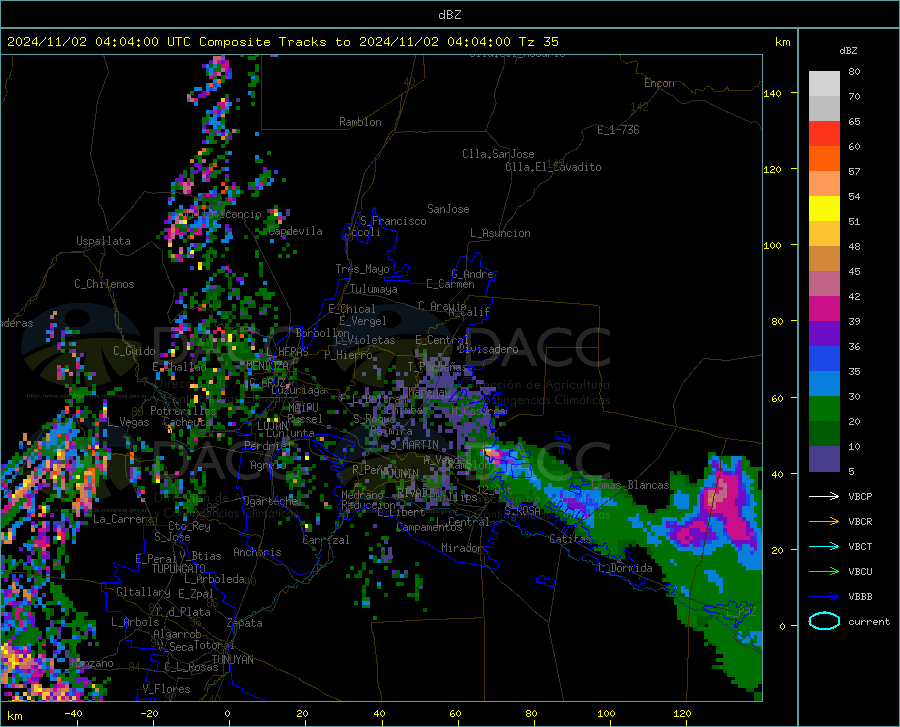Click the C_Chilenos map label
The height and width of the screenshot is (727, 900).
(x=104, y=284)
